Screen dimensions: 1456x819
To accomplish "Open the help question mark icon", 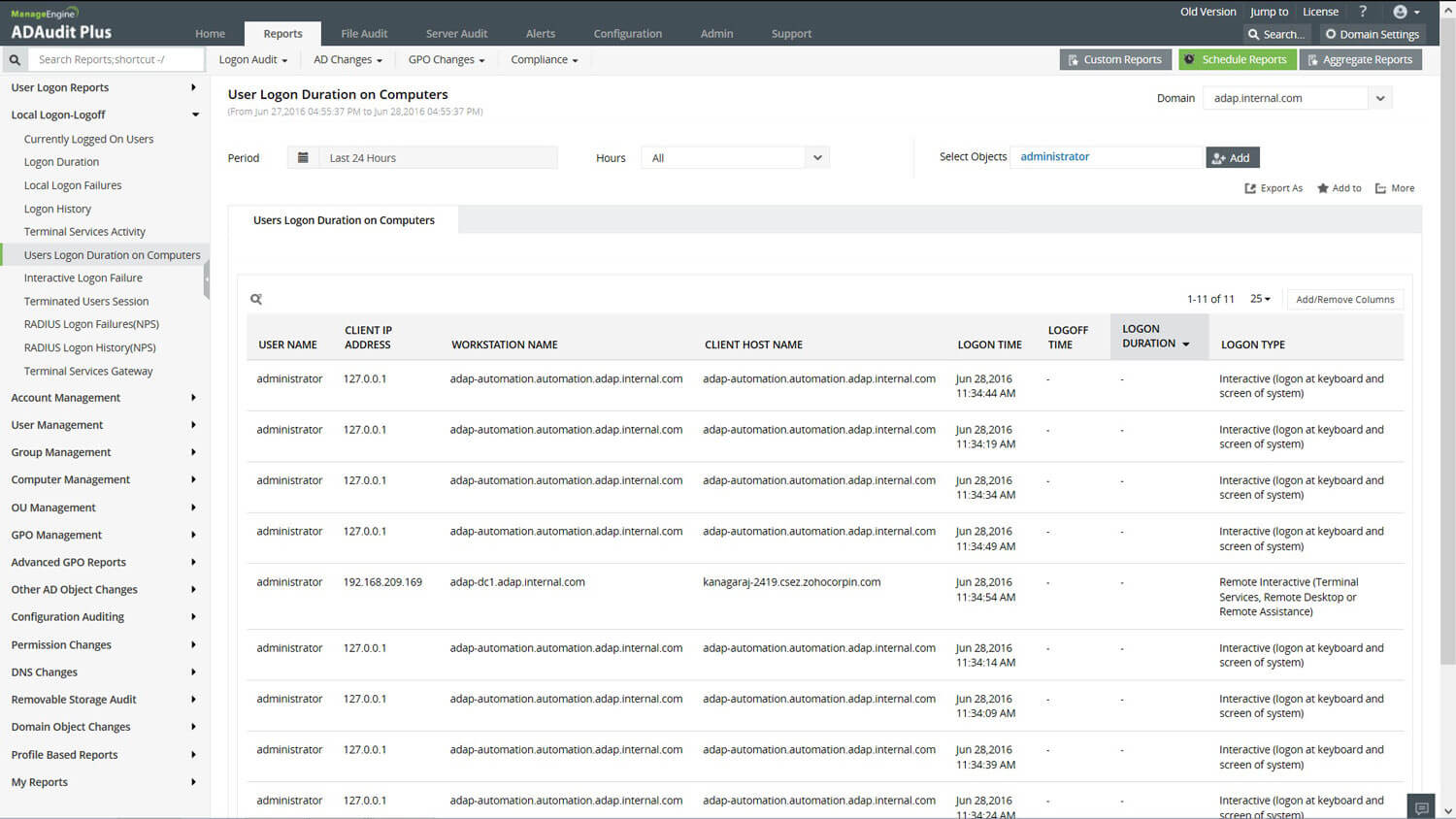I will 1363,12.
